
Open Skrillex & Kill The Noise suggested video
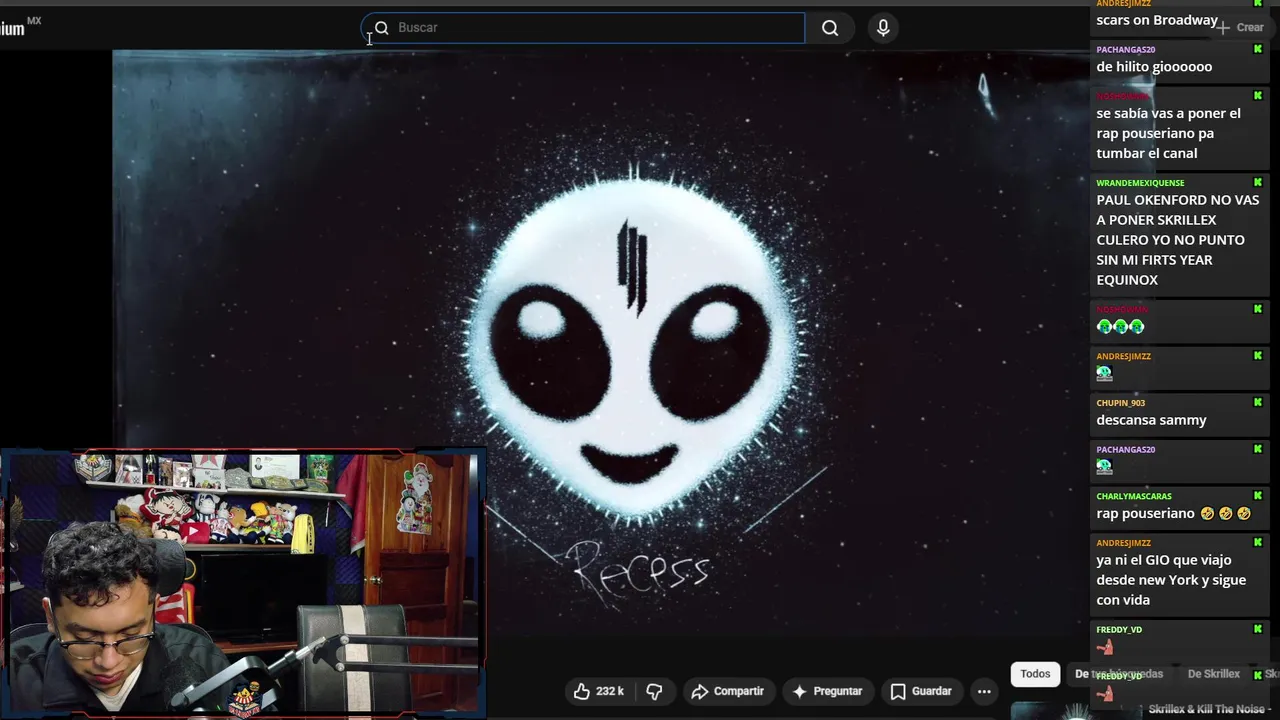point(1209,709)
